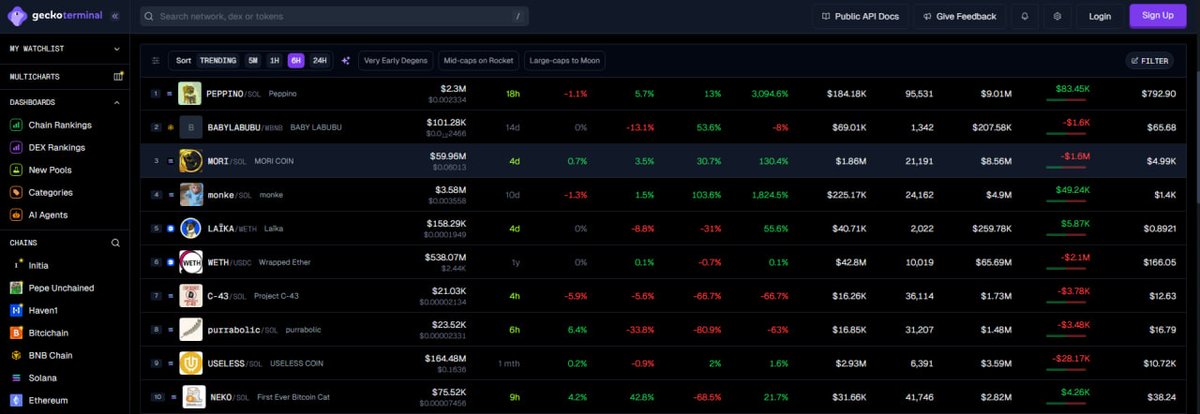This screenshot has height=414, width=1200.
Task: Collapse the sidebar with double-chevron icon
Action: coord(115,16)
